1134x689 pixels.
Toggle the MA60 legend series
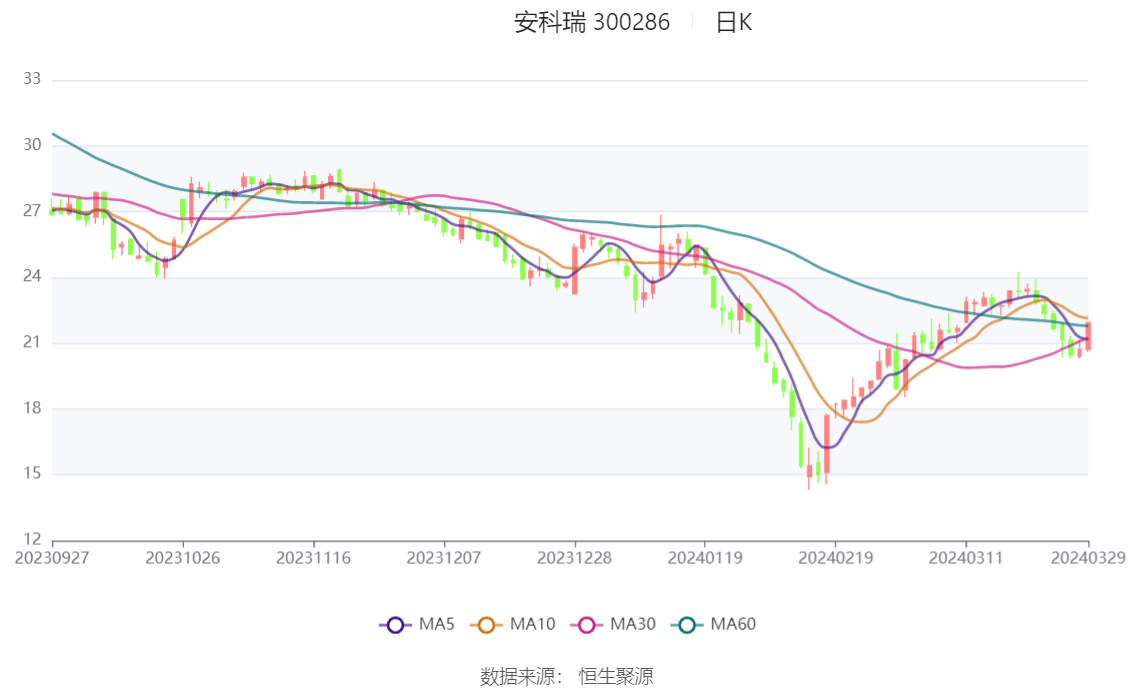713,624
